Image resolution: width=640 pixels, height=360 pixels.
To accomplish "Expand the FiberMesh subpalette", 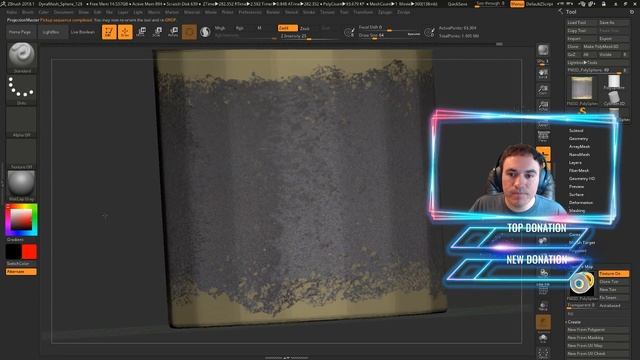I will [x=579, y=171].
